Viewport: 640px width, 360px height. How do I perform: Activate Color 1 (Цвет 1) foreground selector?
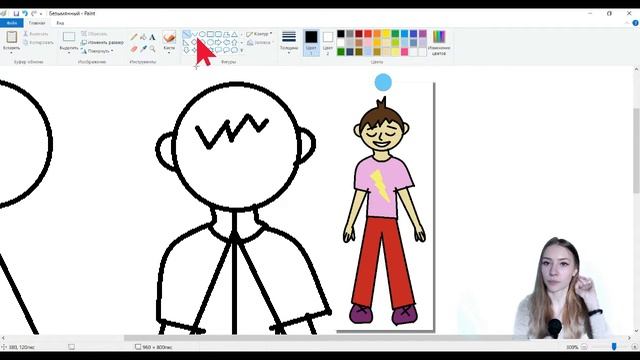[x=311, y=42]
